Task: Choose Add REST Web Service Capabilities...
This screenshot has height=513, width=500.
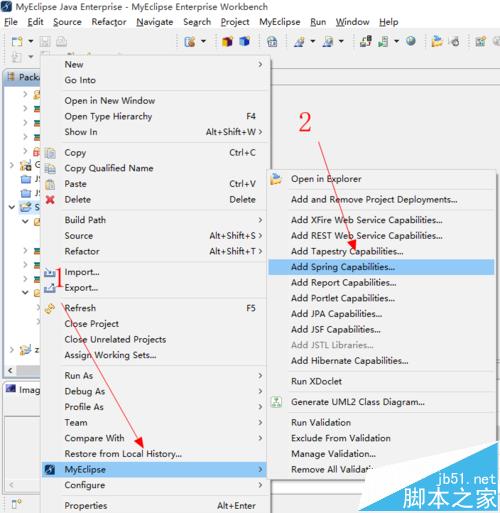Action: (x=381, y=236)
